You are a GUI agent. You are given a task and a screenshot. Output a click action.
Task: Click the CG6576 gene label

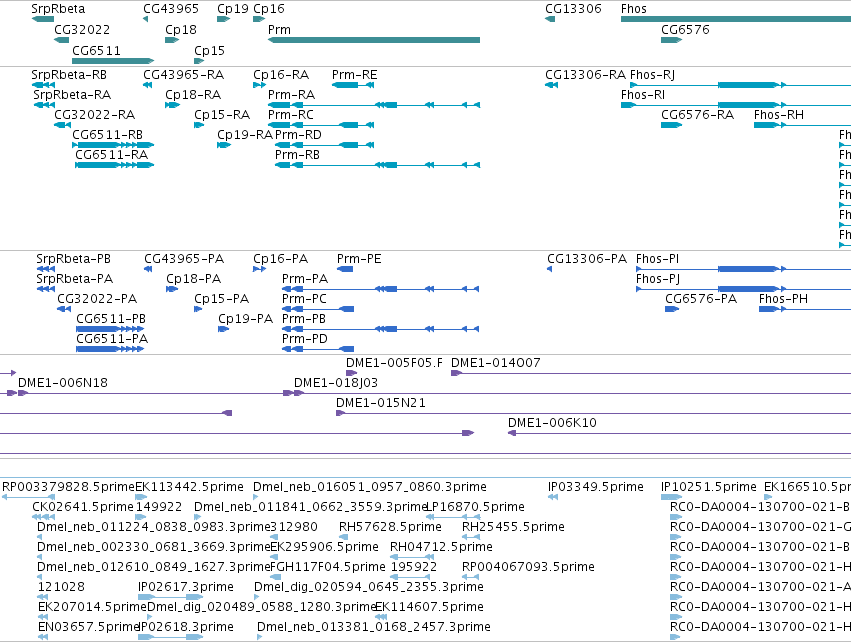(685, 30)
